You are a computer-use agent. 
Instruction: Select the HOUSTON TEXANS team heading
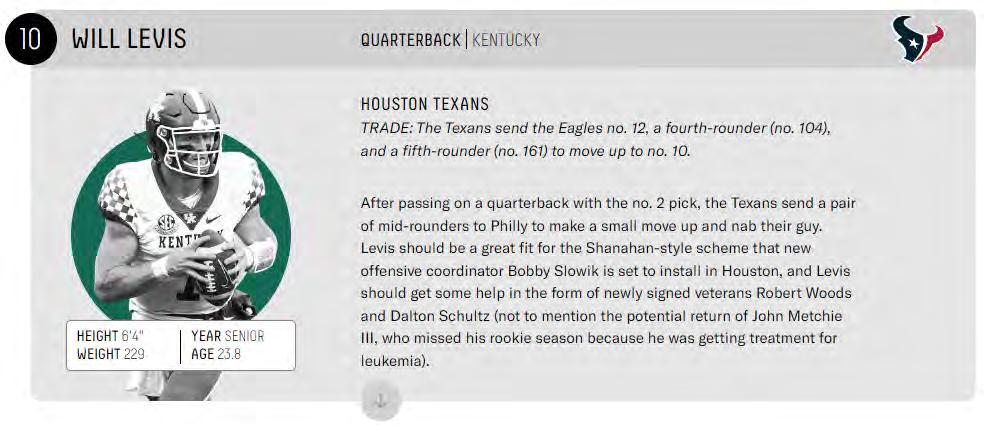pyautogui.click(x=425, y=104)
